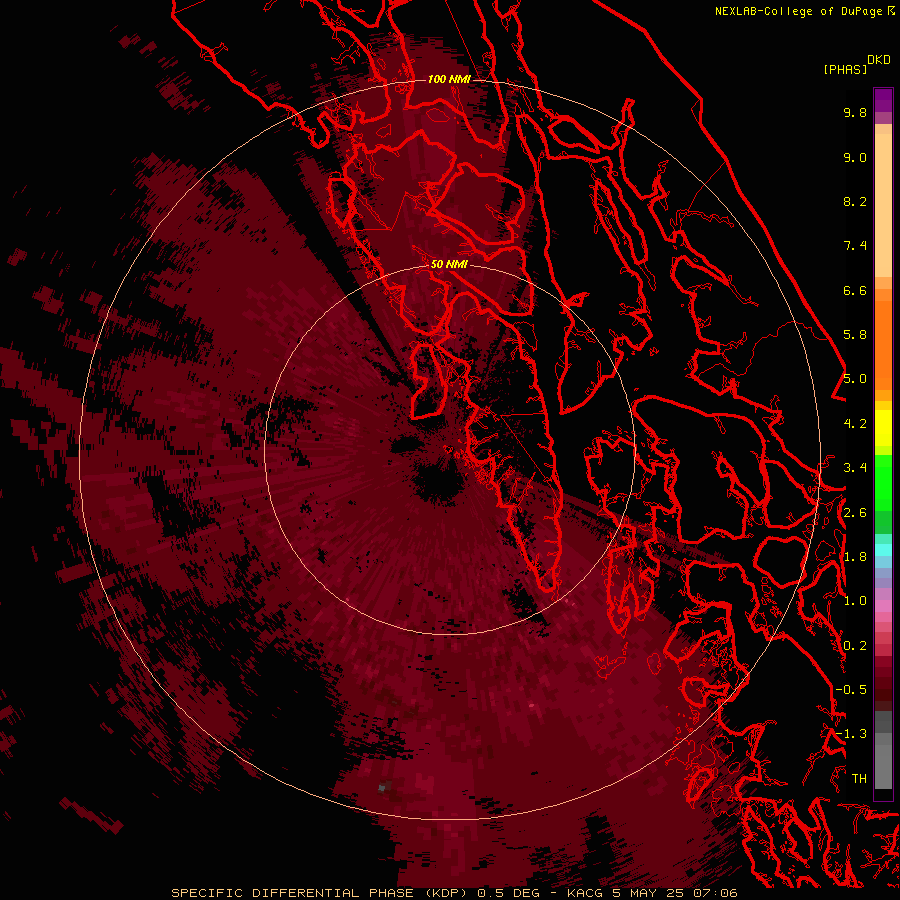
Task: Click the 100 NMI range ring label
Action: [449, 79]
